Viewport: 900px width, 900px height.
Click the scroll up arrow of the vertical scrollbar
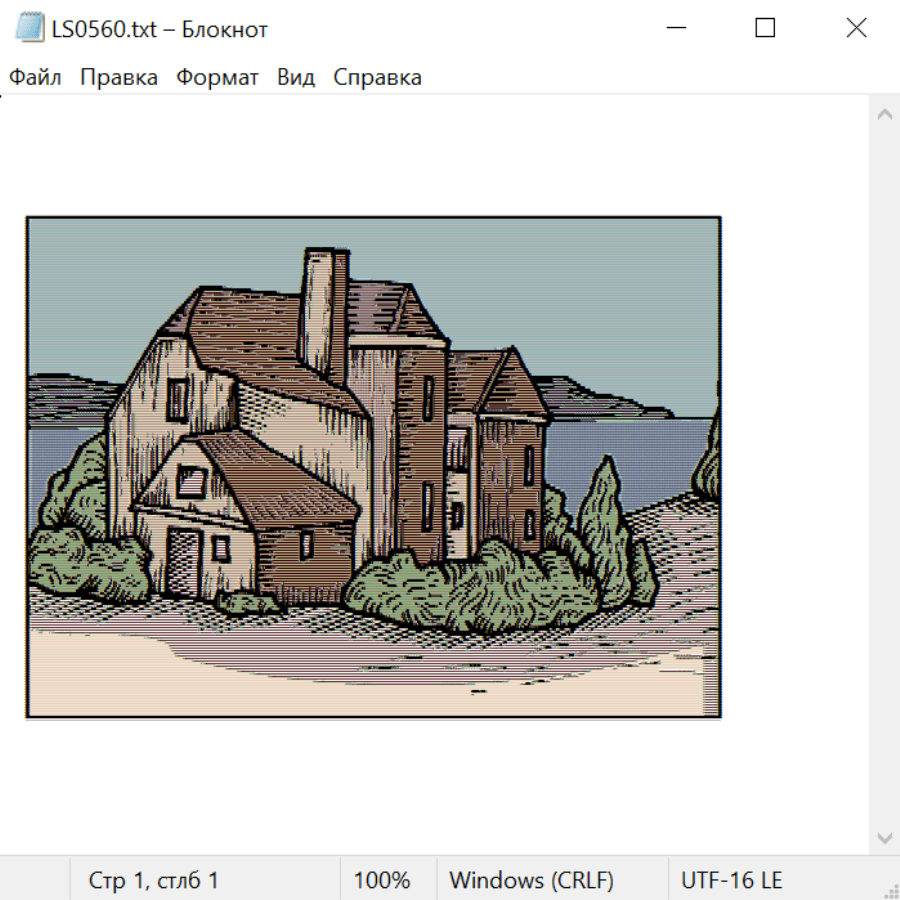884,115
